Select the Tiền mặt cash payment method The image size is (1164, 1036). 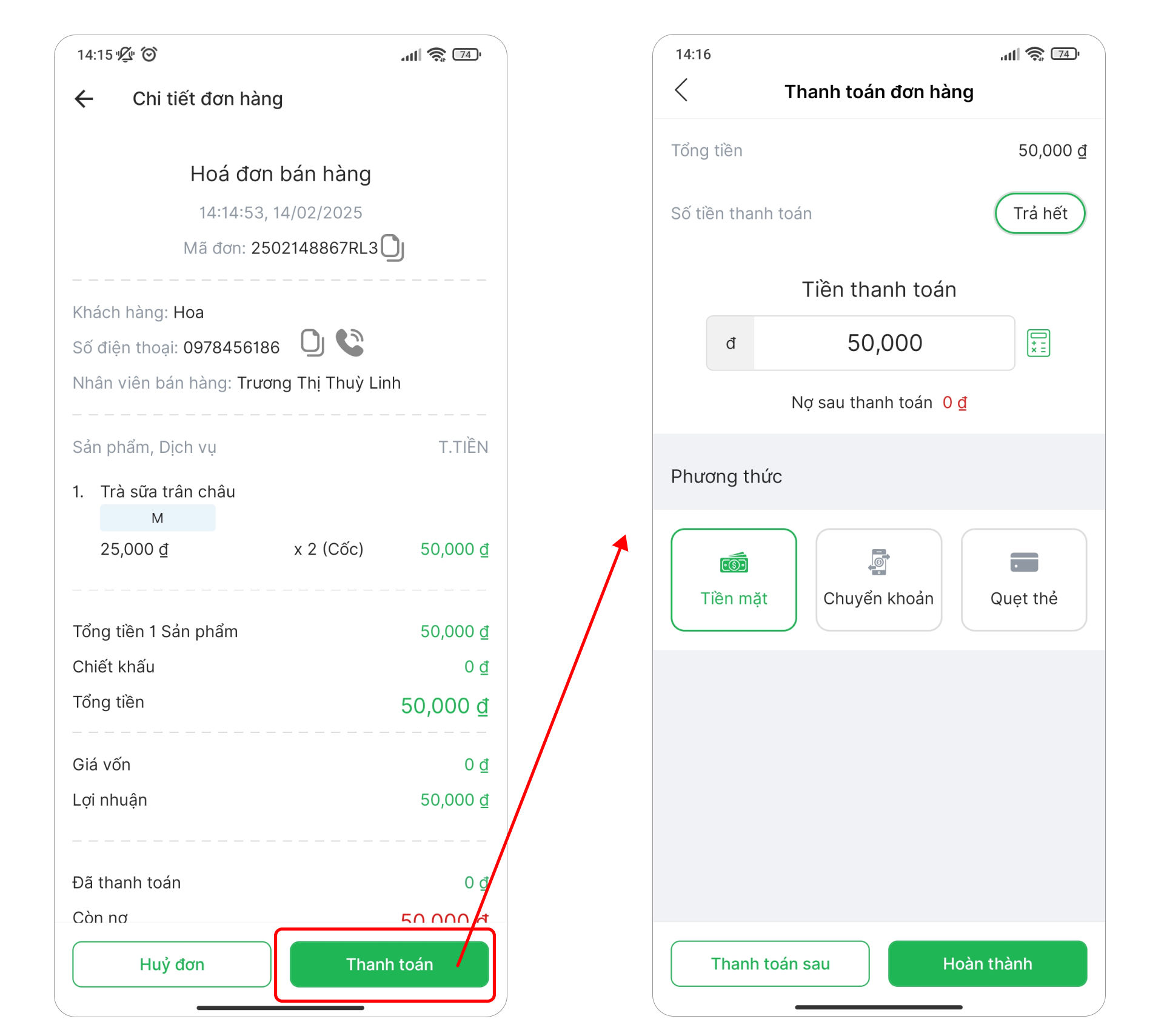[x=734, y=580]
